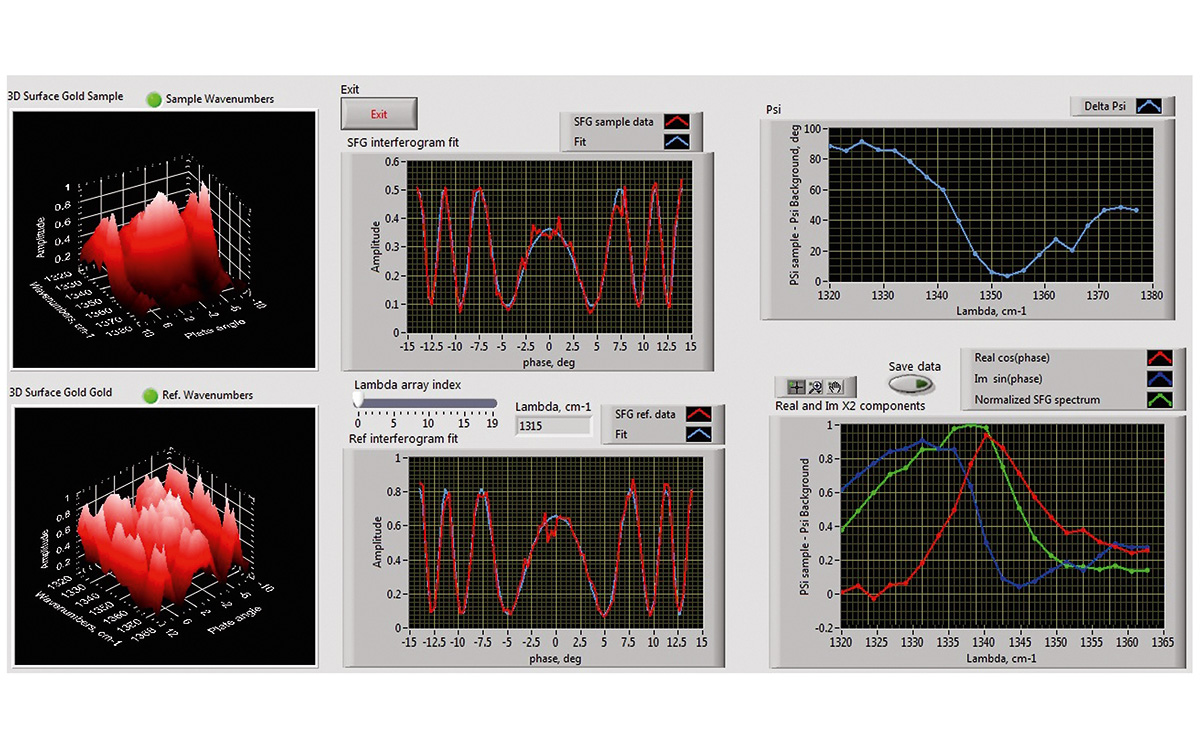Click inside the Lambda, cm-1 value field
The width and height of the screenshot is (1200, 750).
(553, 424)
